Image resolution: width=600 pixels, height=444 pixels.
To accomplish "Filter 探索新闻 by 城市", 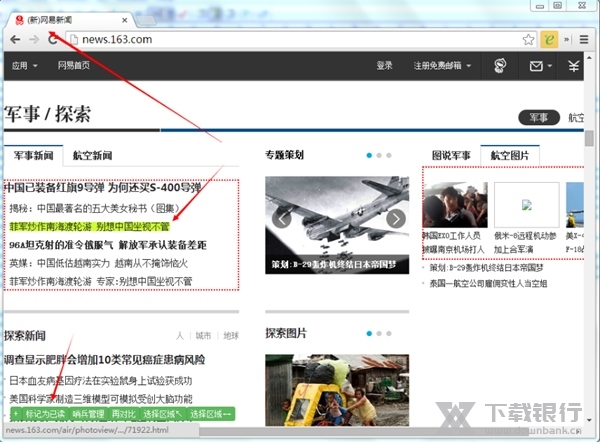I will coord(203,336).
